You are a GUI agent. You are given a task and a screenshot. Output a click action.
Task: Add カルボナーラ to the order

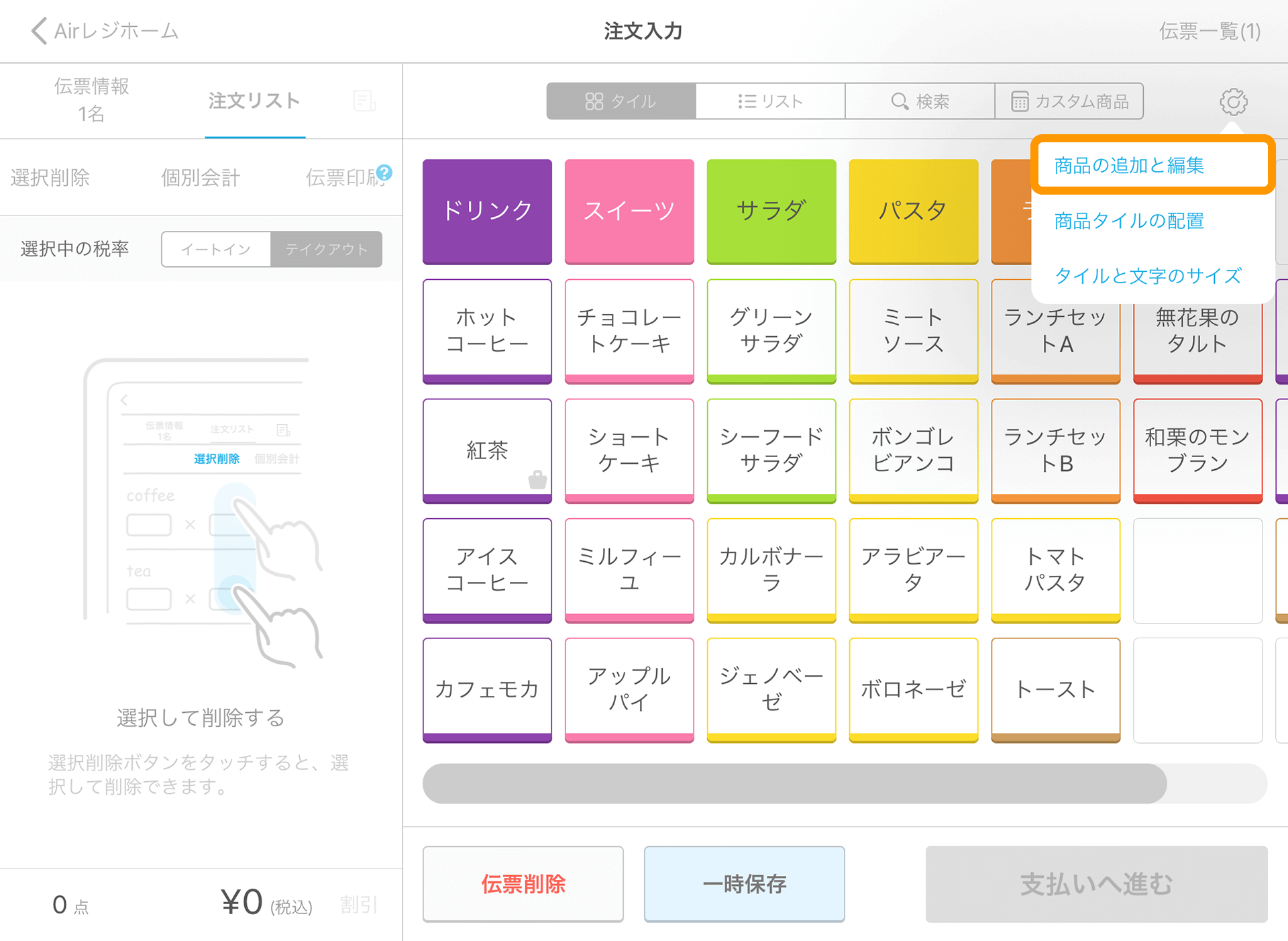(x=771, y=570)
